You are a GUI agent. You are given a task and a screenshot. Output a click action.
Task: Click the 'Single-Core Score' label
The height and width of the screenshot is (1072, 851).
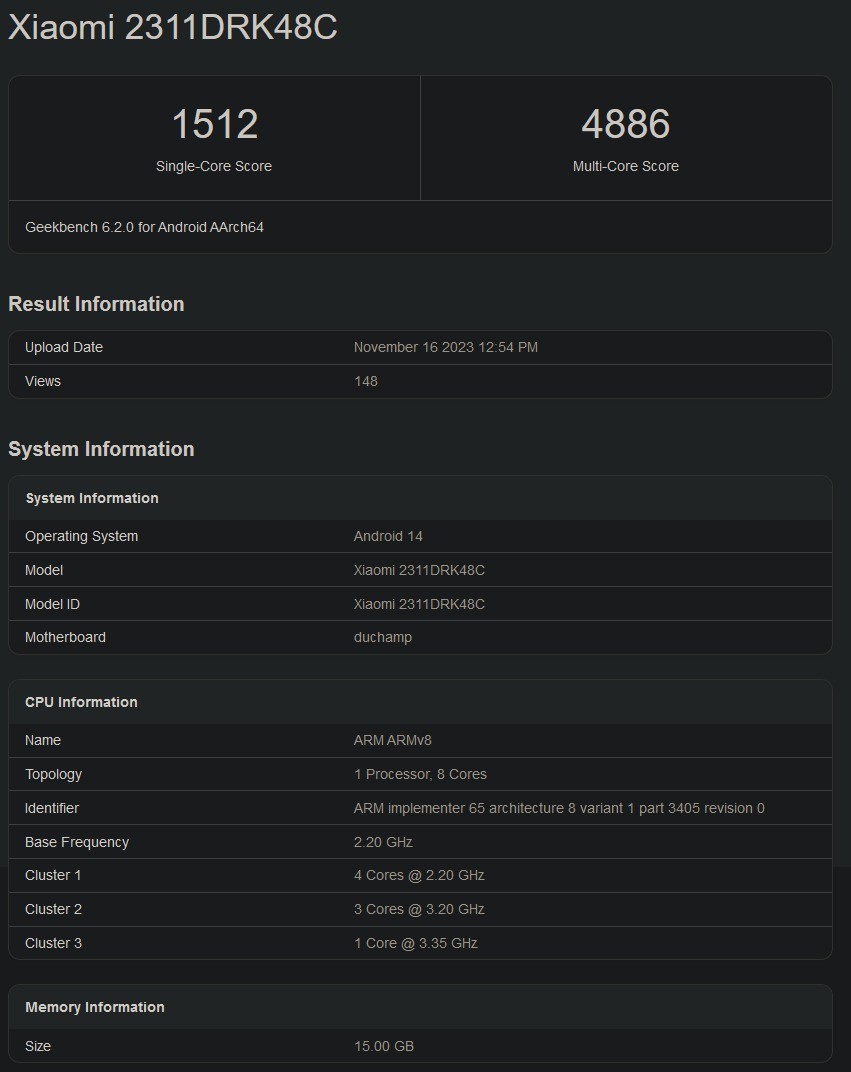click(214, 166)
